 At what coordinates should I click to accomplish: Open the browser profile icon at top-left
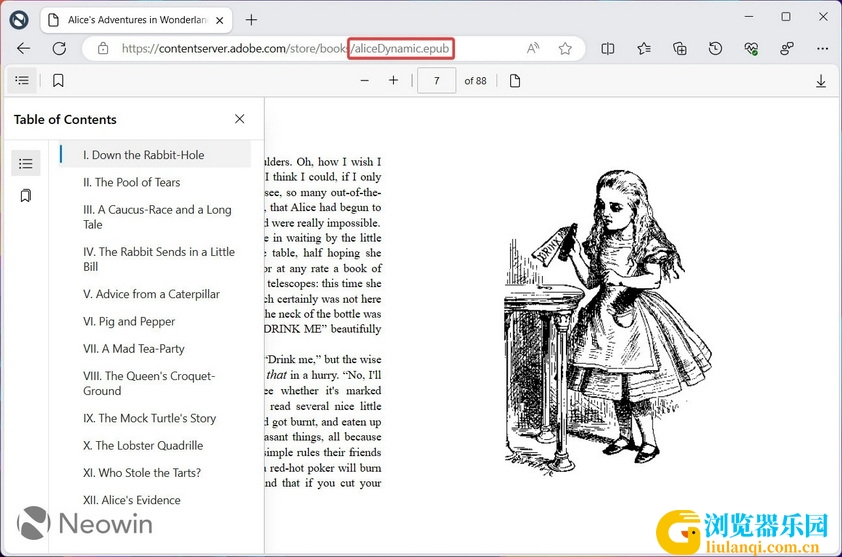pos(19,20)
